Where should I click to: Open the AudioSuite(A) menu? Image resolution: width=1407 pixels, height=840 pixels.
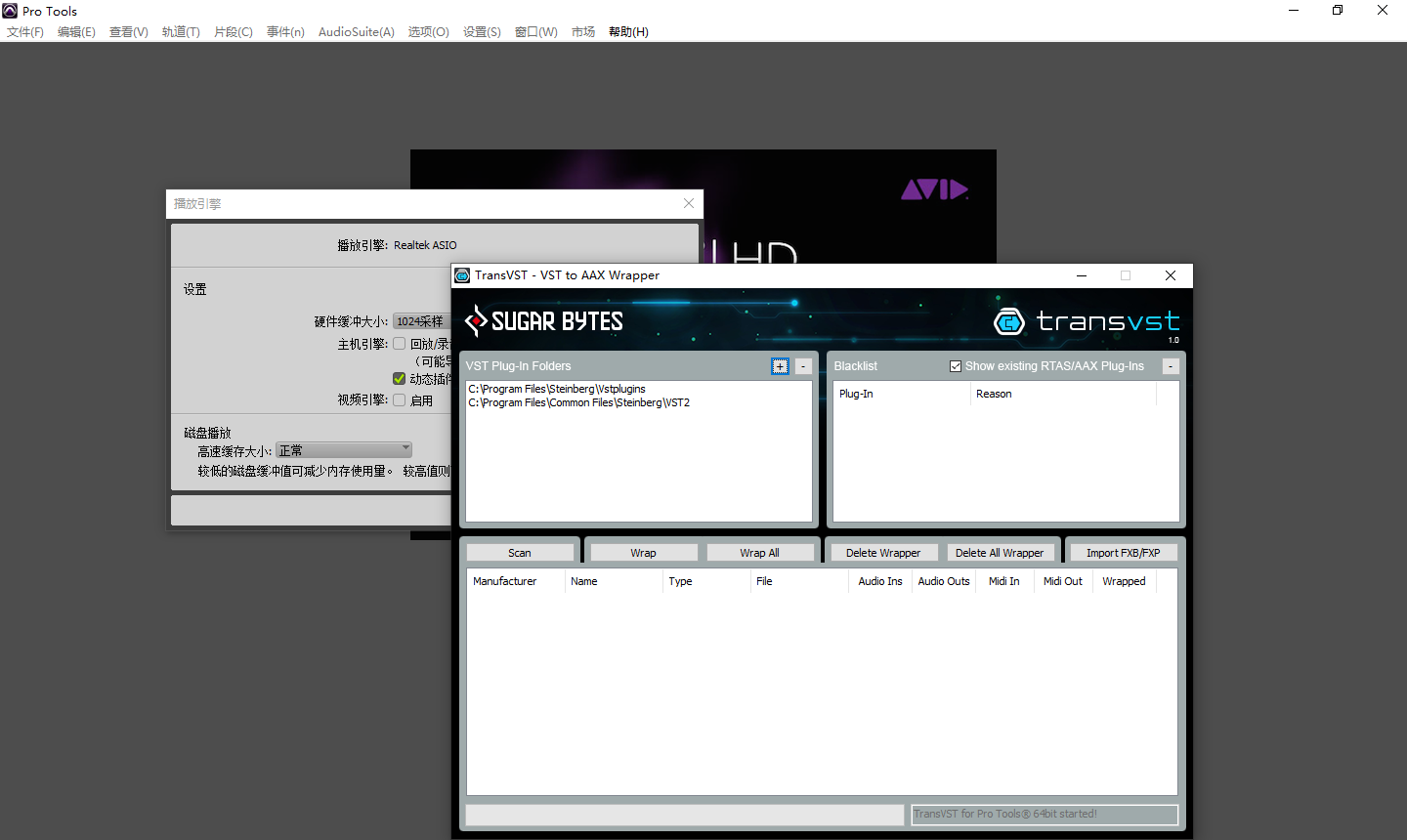[x=356, y=32]
